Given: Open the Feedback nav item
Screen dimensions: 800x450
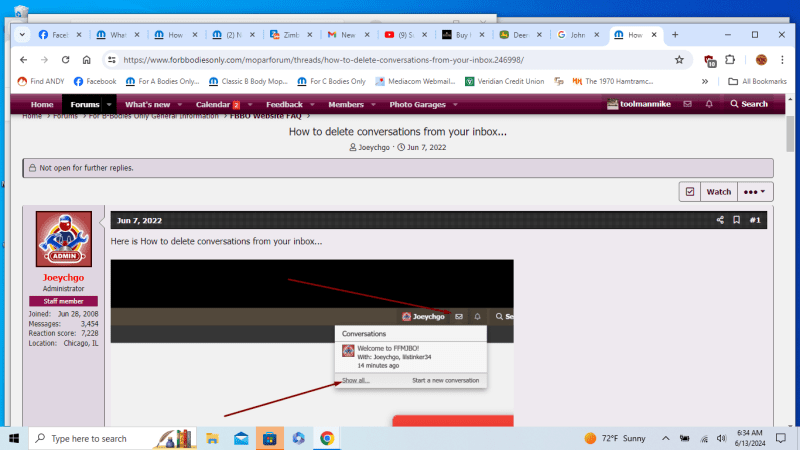Looking at the screenshot, I should 284,105.
